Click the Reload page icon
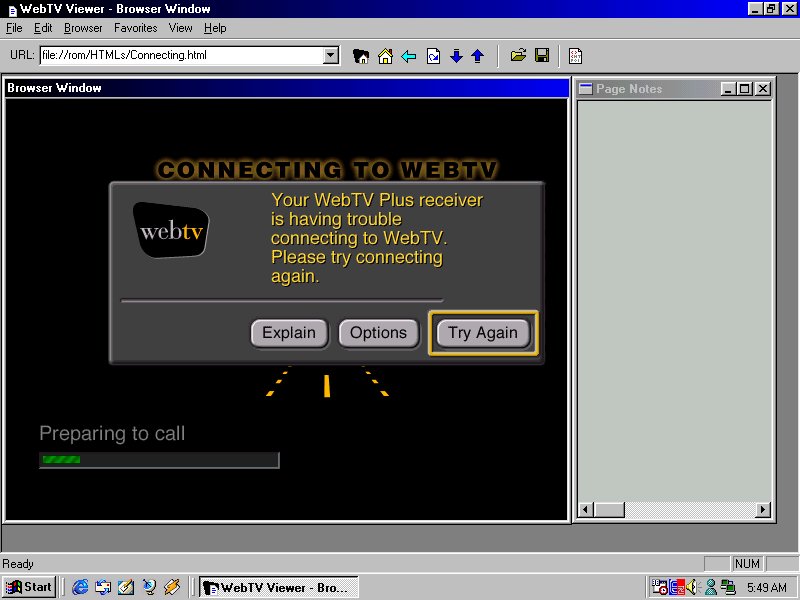The width and height of the screenshot is (800, 600). click(433, 56)
